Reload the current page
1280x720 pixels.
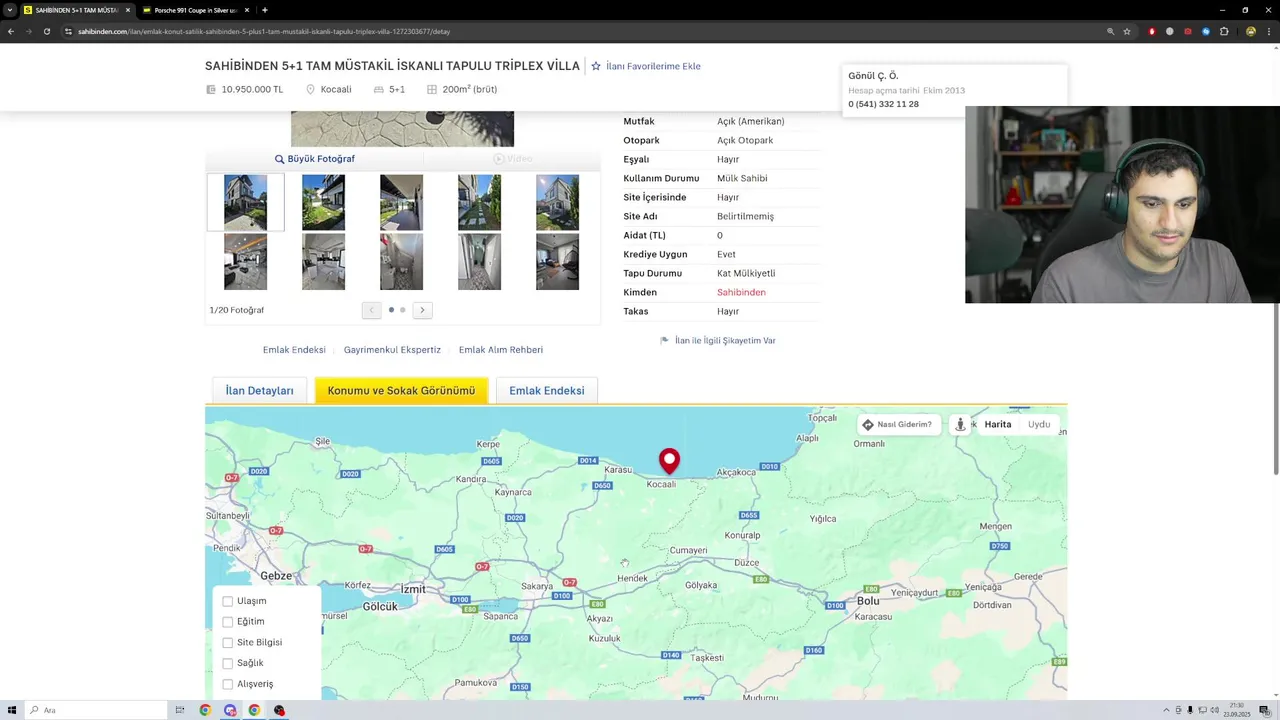tap(46, 31)
